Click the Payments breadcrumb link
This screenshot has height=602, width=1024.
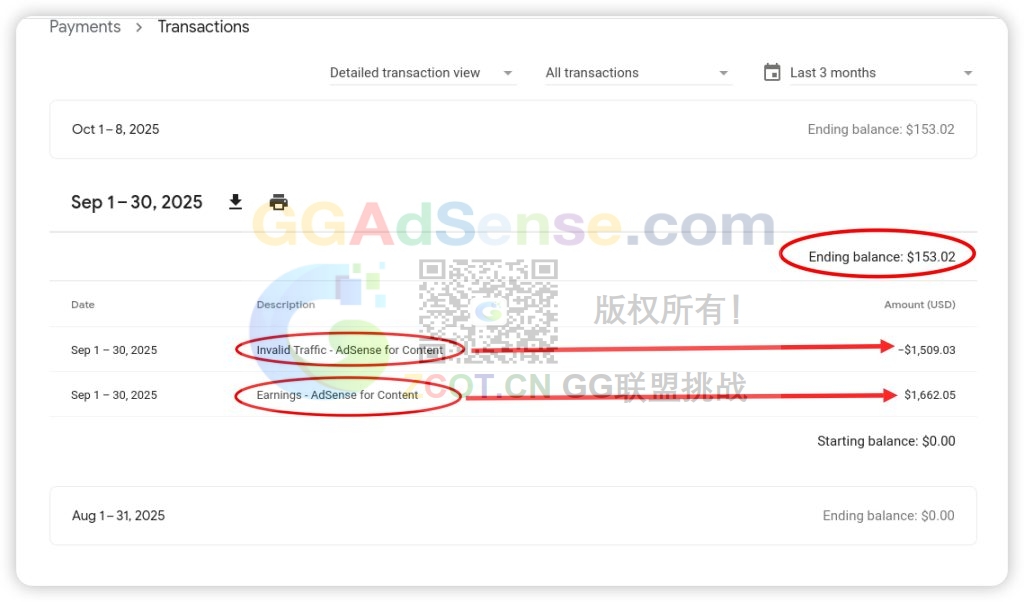(85, 27)
